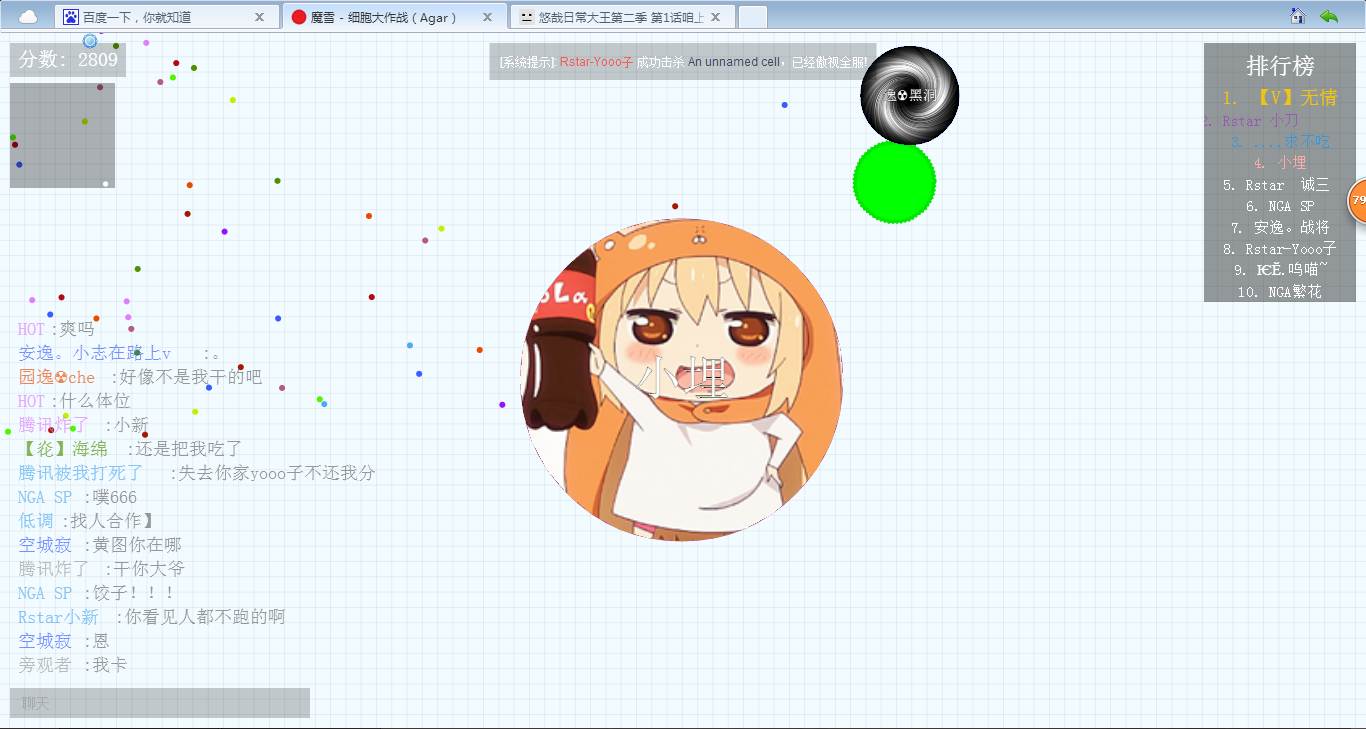Click the green back arrow icon
This screenshot has width=1366, height=729.
click(x=1328, y=16)
